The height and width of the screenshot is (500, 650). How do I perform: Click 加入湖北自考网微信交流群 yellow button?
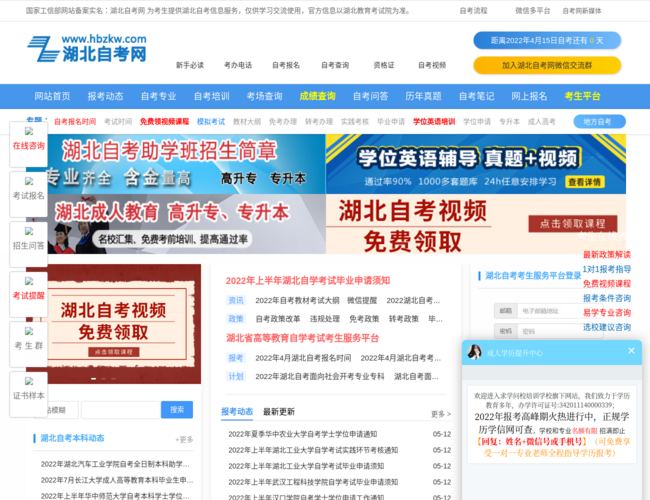point(547,65)
